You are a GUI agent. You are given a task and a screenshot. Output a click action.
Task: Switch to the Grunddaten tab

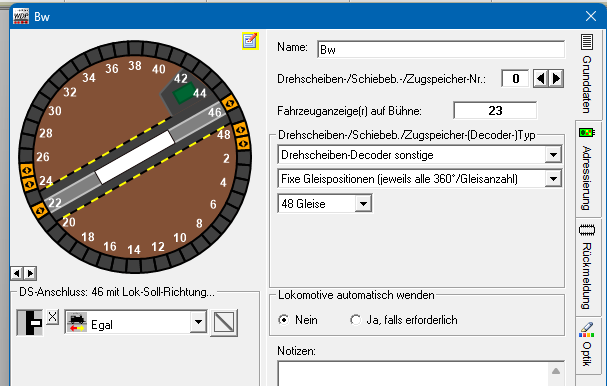pyautogui.click(x=587, y=74)
